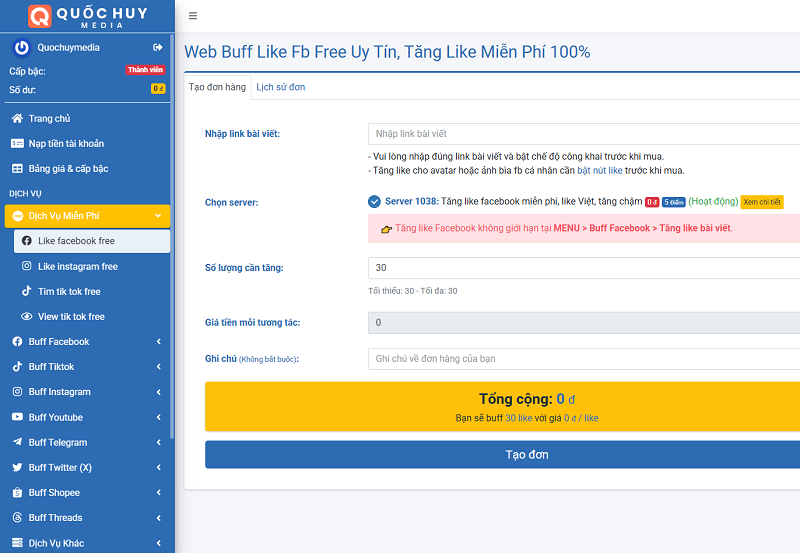
Task: Click the page heading Web Buff Like Fb Free
Action: click(387, 52)
